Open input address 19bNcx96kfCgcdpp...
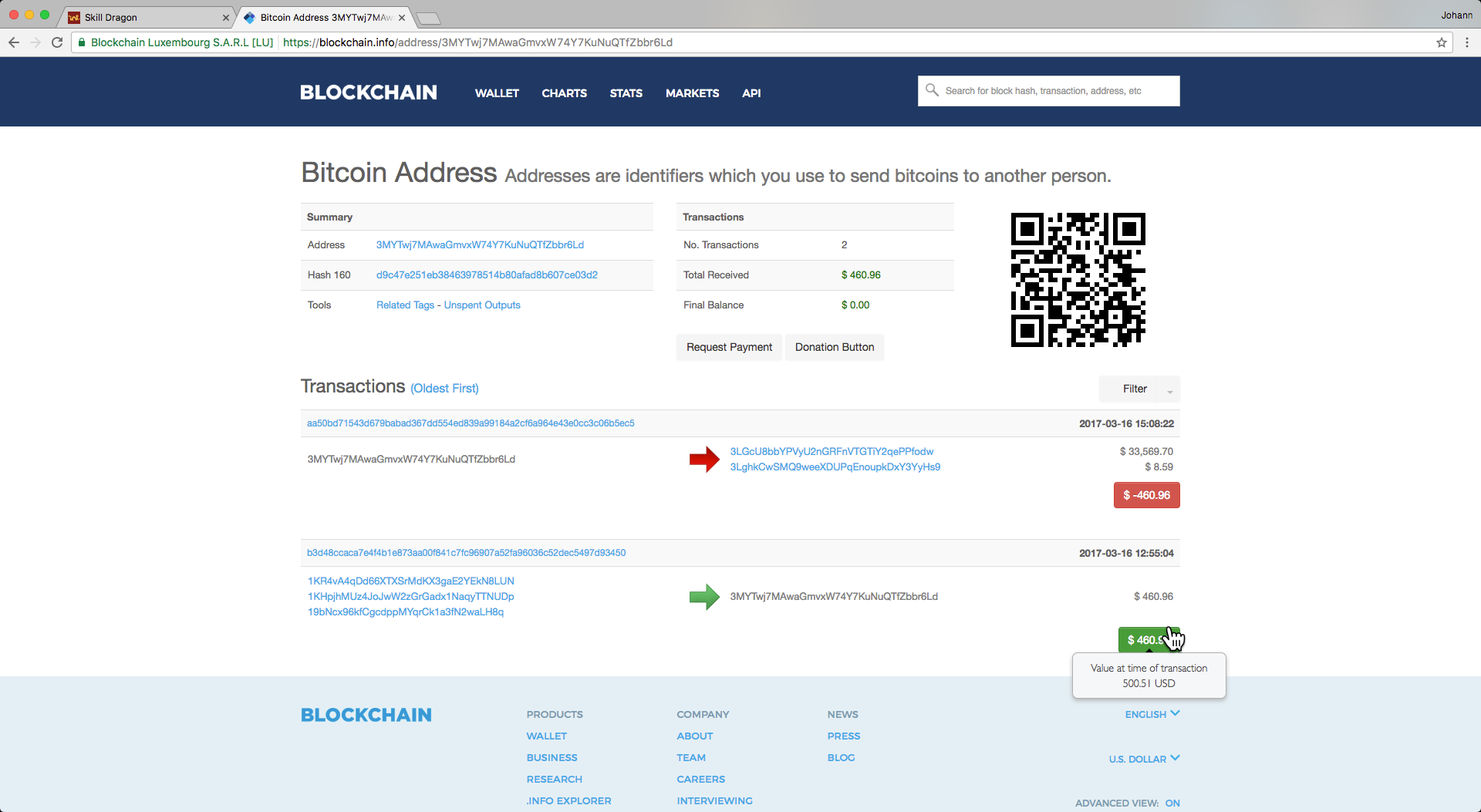Viewport: 1481px width, 812px height. [405, 612]
